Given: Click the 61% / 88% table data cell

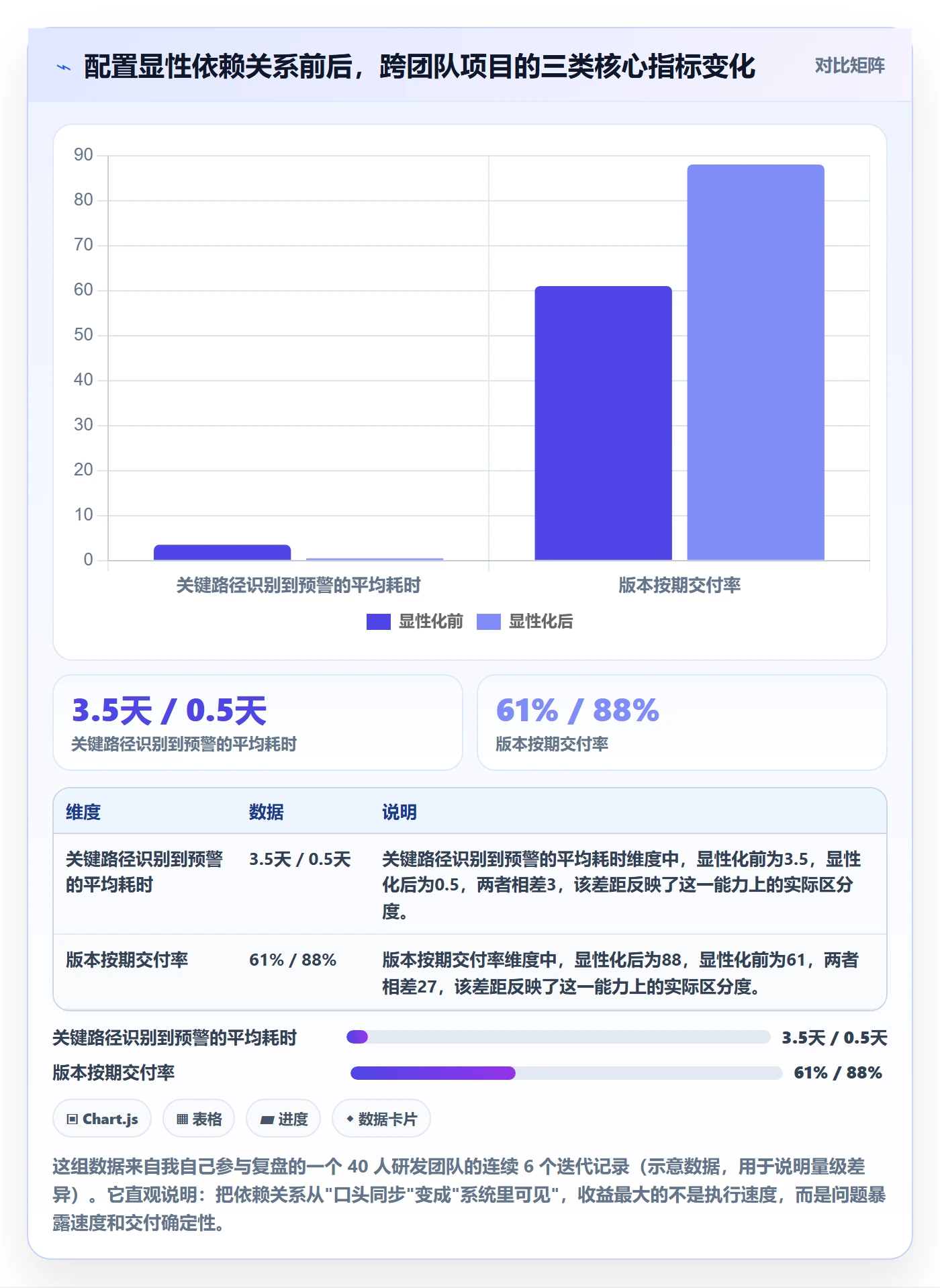Looking at the screenshot, I should coord(293,960).
